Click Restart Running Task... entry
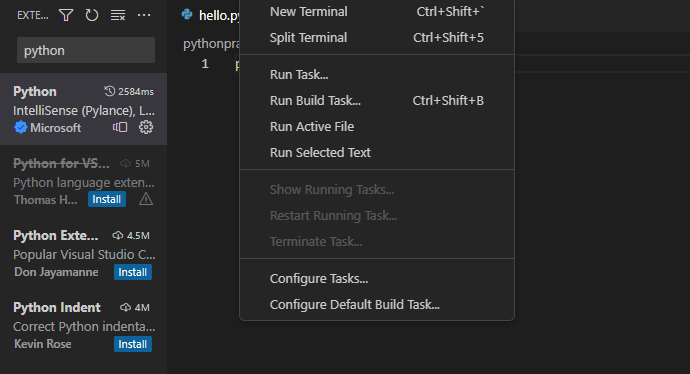 coord(377,216)
